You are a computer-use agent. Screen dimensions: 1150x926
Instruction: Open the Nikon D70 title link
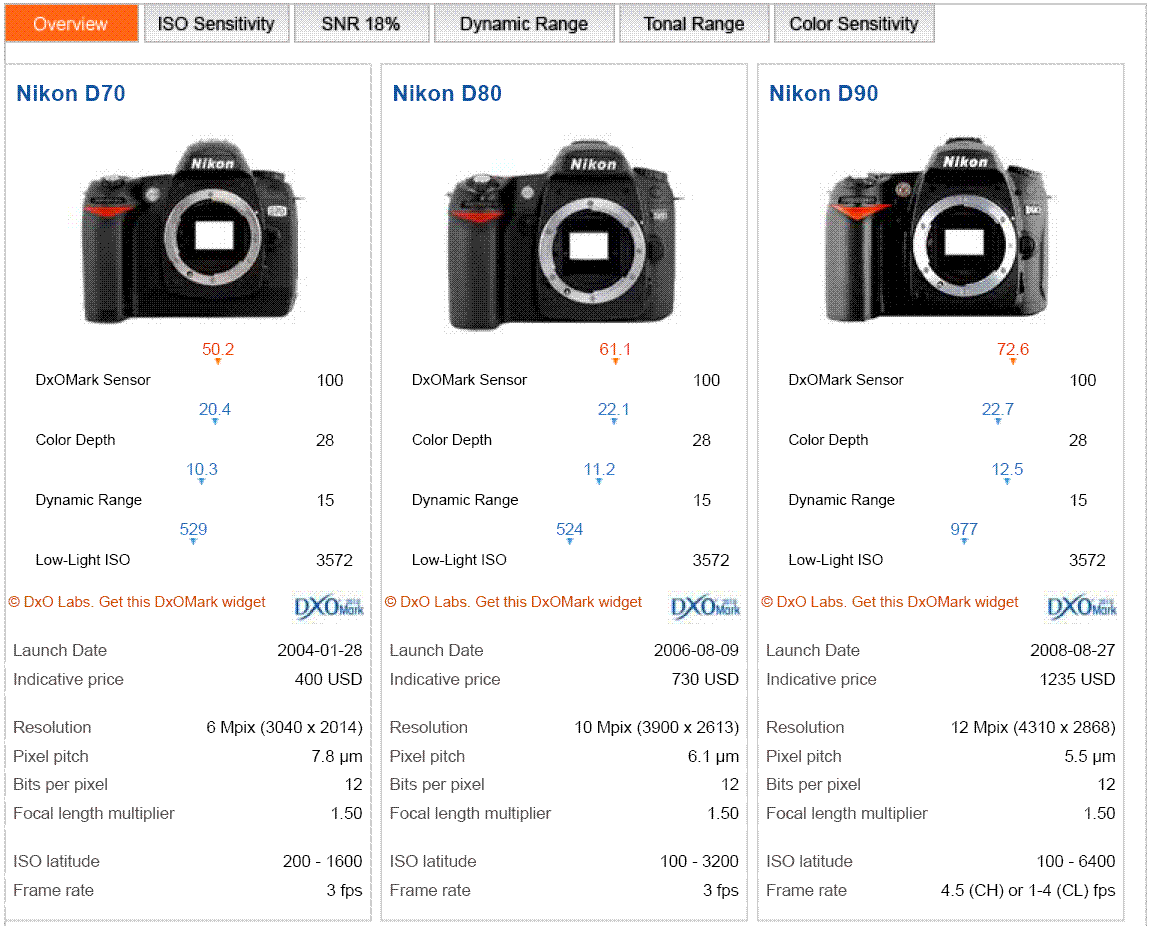[71, 94]
